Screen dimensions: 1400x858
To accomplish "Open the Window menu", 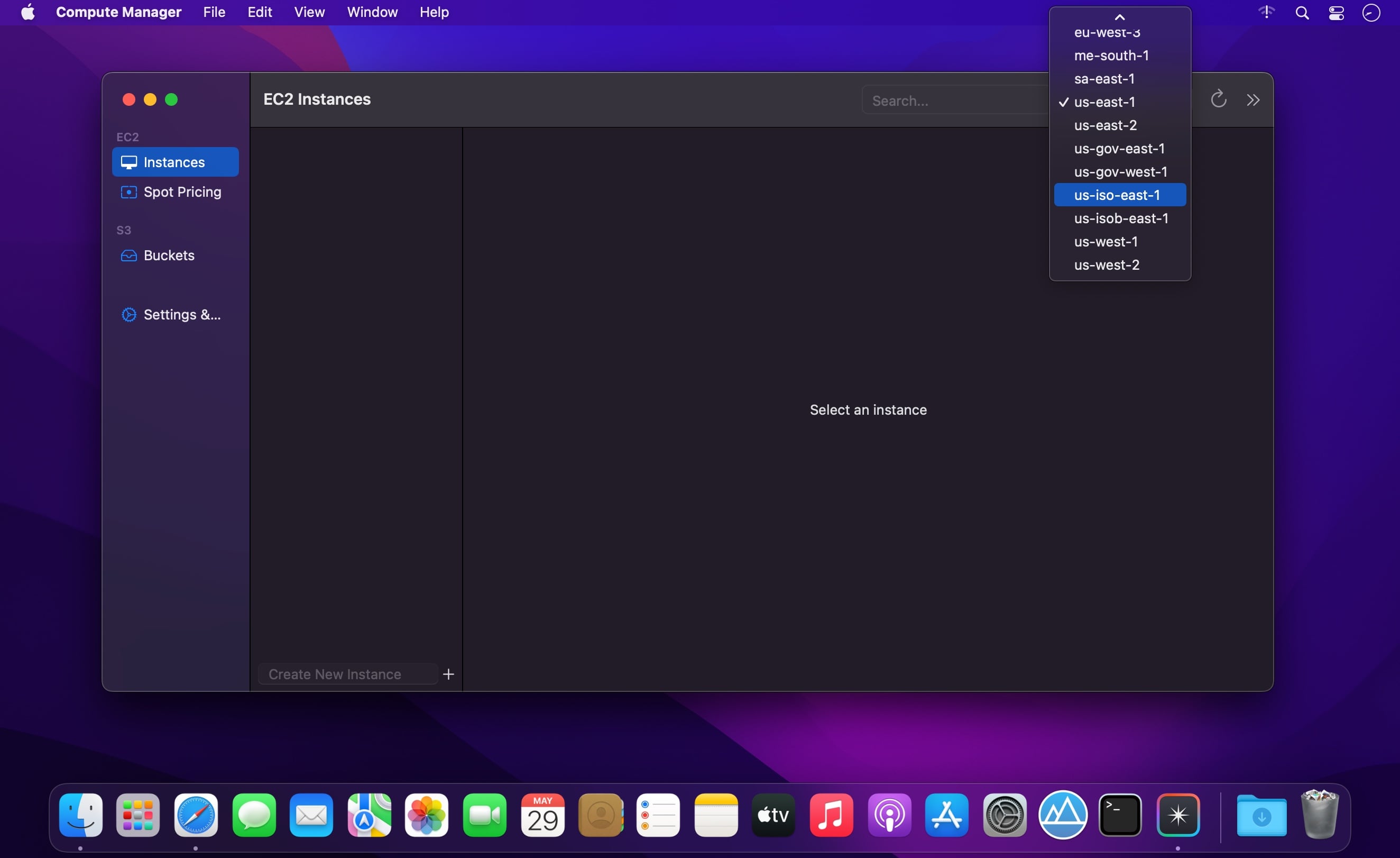I will click(x=372, y=12).
